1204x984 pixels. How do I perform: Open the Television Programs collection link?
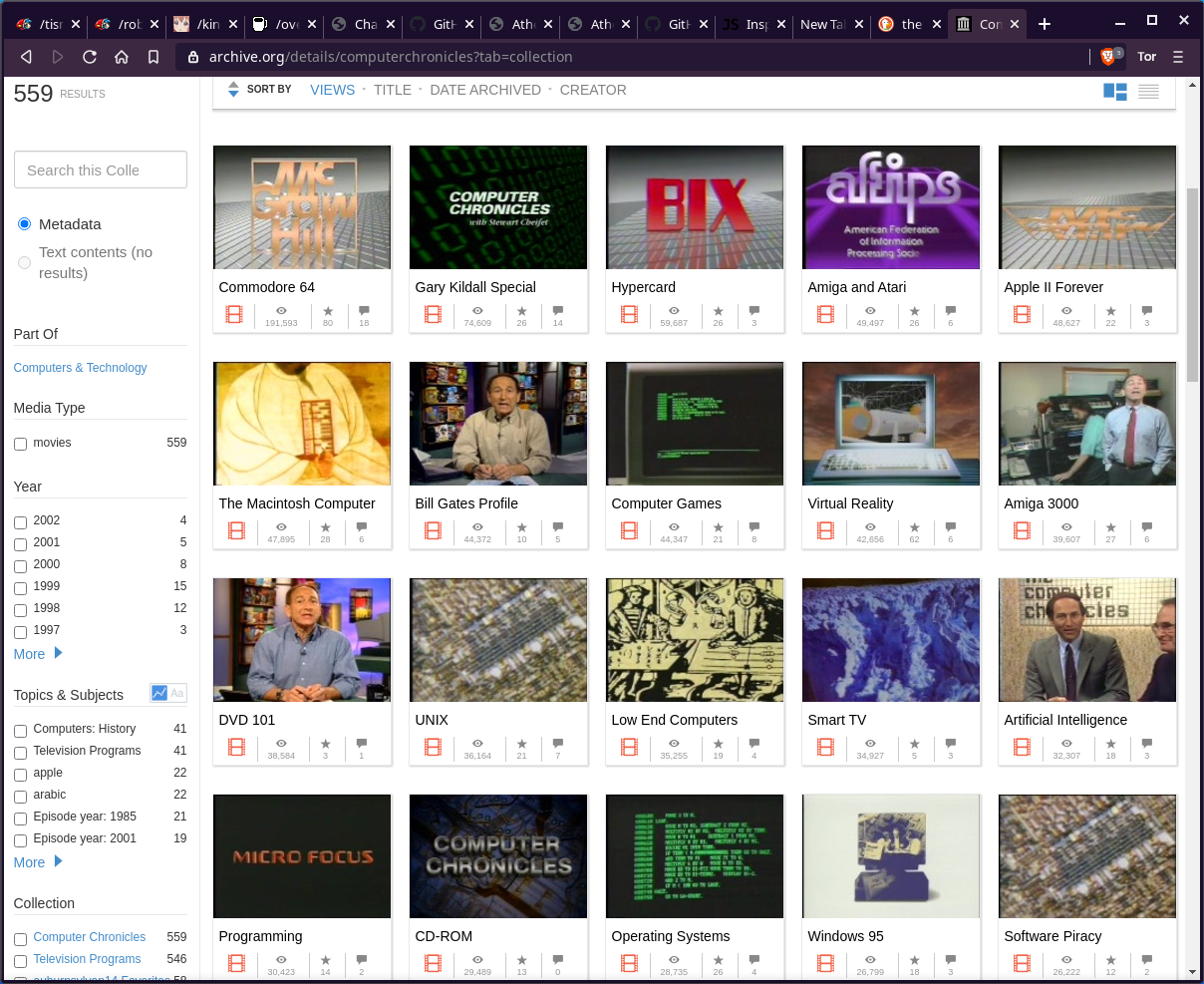87,959
